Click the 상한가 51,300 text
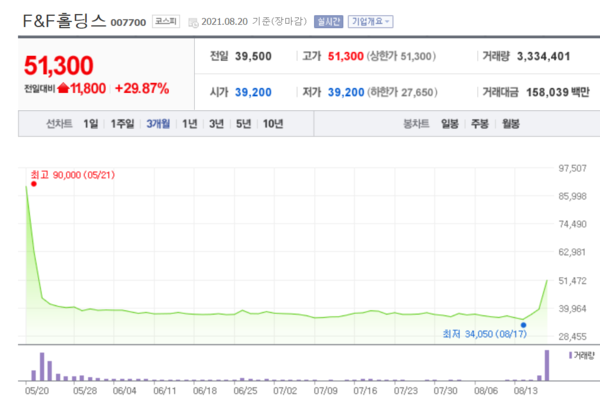The width and height of the screenshot is (600, 409). click(401, 56)
